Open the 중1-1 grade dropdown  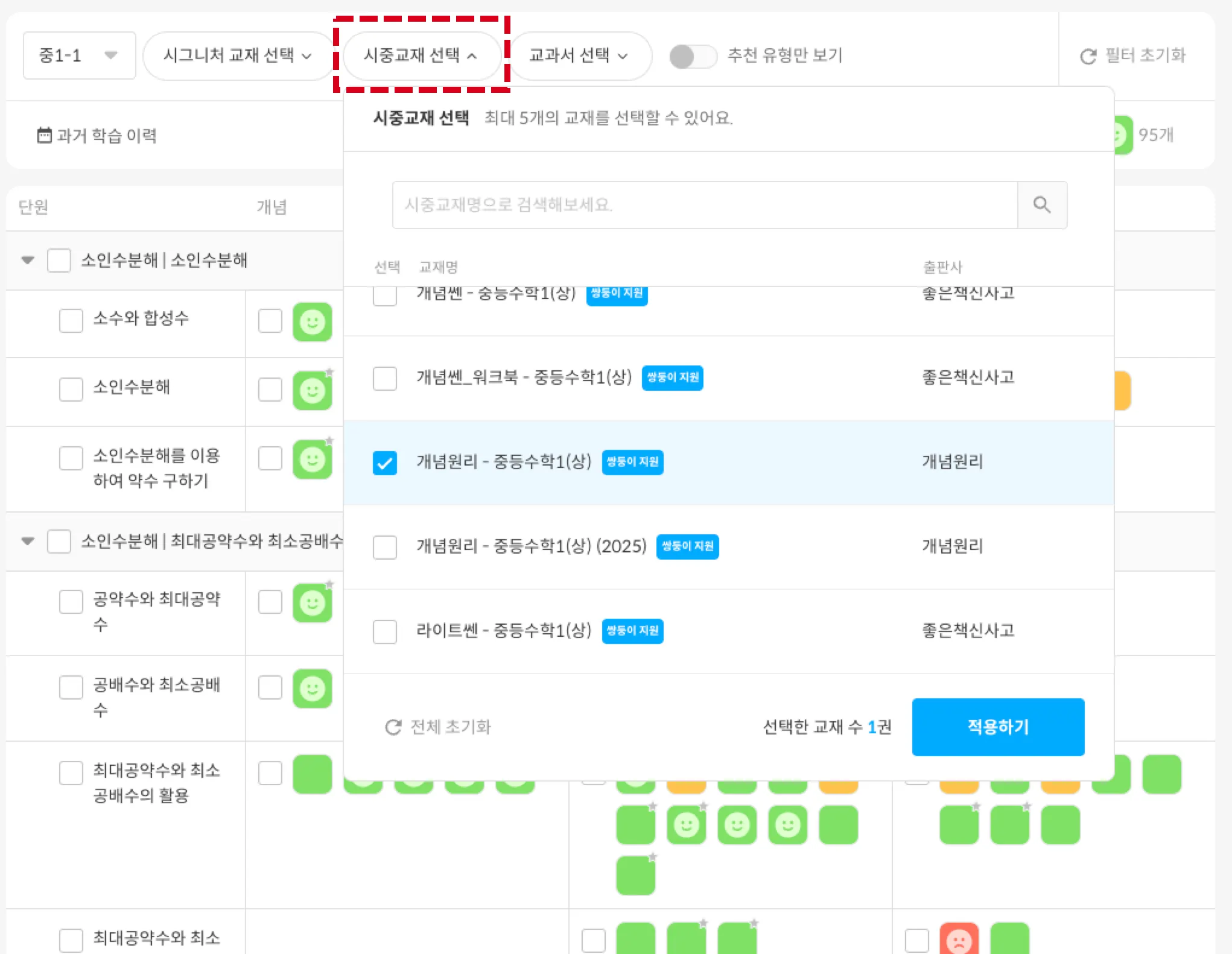[x=78, y=55]
